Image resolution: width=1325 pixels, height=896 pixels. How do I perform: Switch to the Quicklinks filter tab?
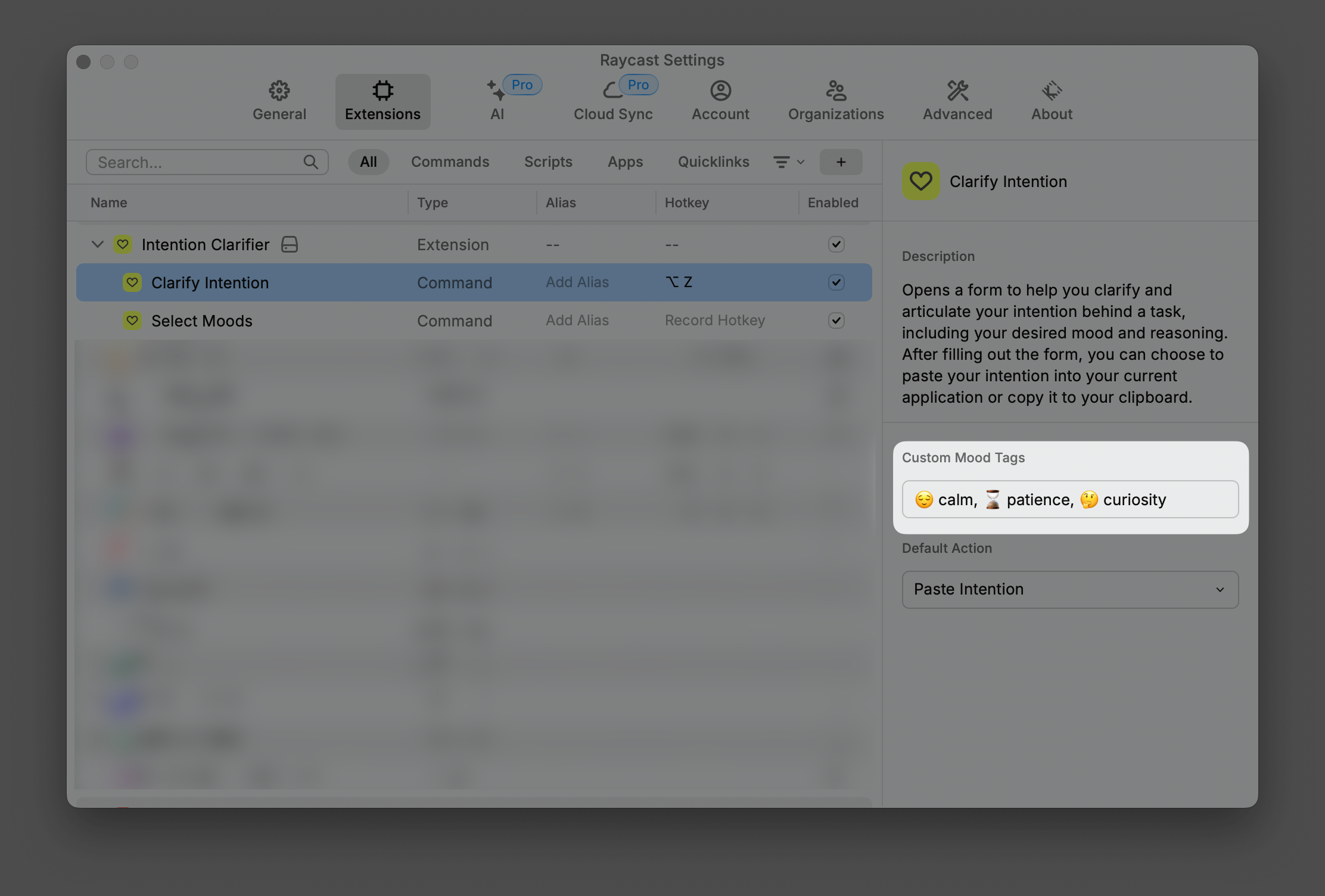click(x=713, y=162)
